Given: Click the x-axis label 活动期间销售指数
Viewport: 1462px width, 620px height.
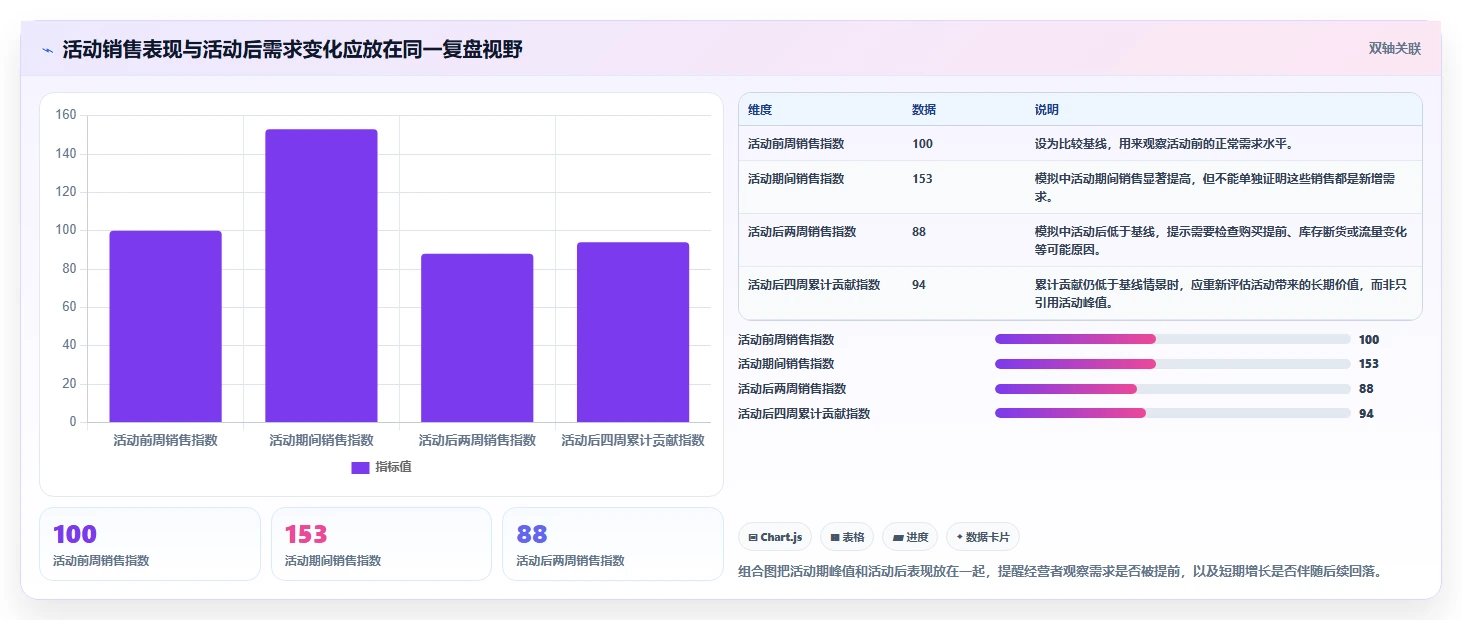Looking at the screenshot, I should (321, 440).
